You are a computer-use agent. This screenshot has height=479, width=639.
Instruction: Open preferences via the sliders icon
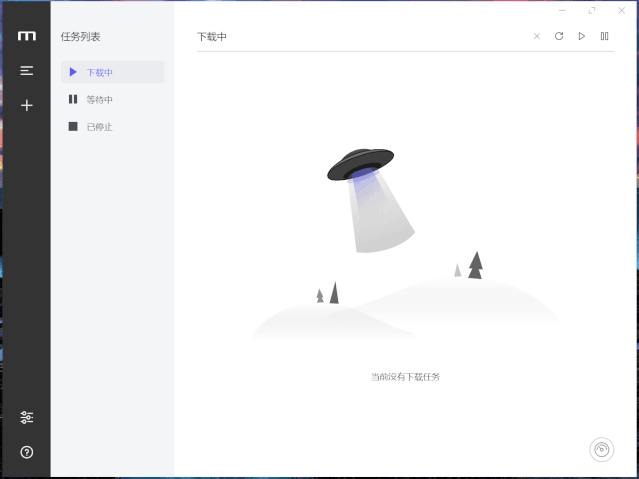click(26, 417)
